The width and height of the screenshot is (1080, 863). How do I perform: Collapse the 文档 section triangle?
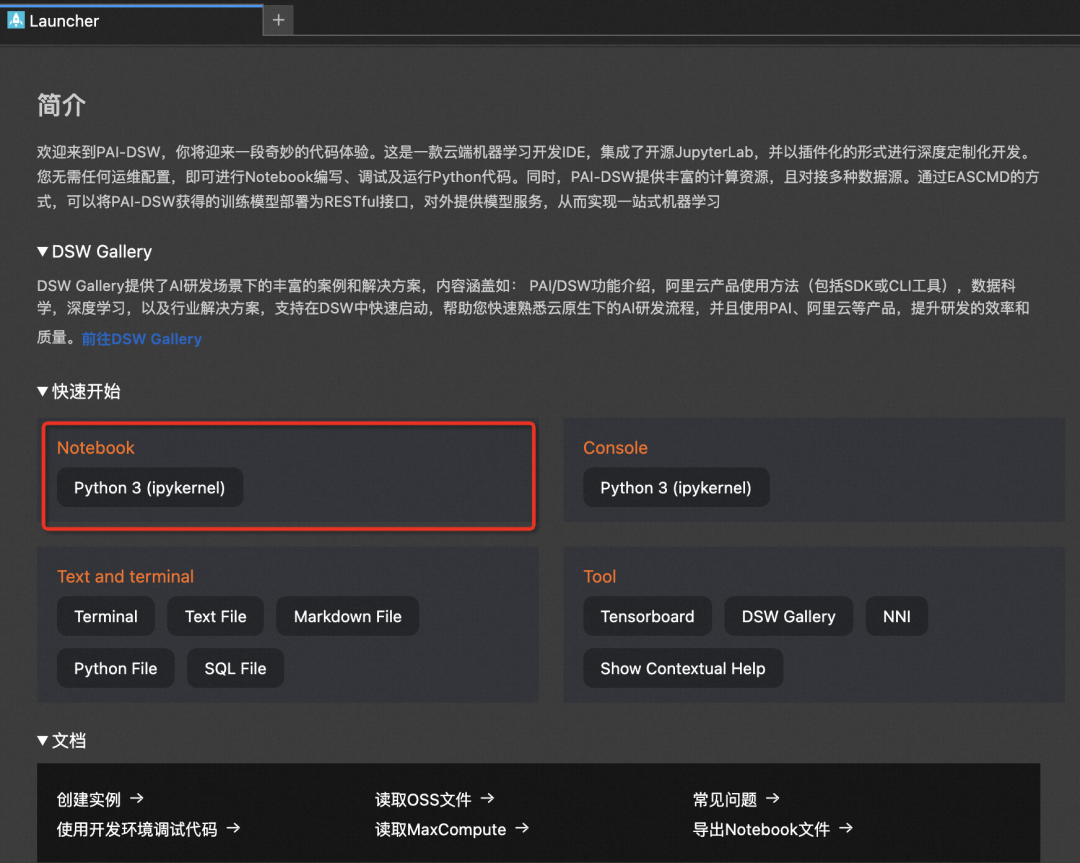click(x=43, y=740)
